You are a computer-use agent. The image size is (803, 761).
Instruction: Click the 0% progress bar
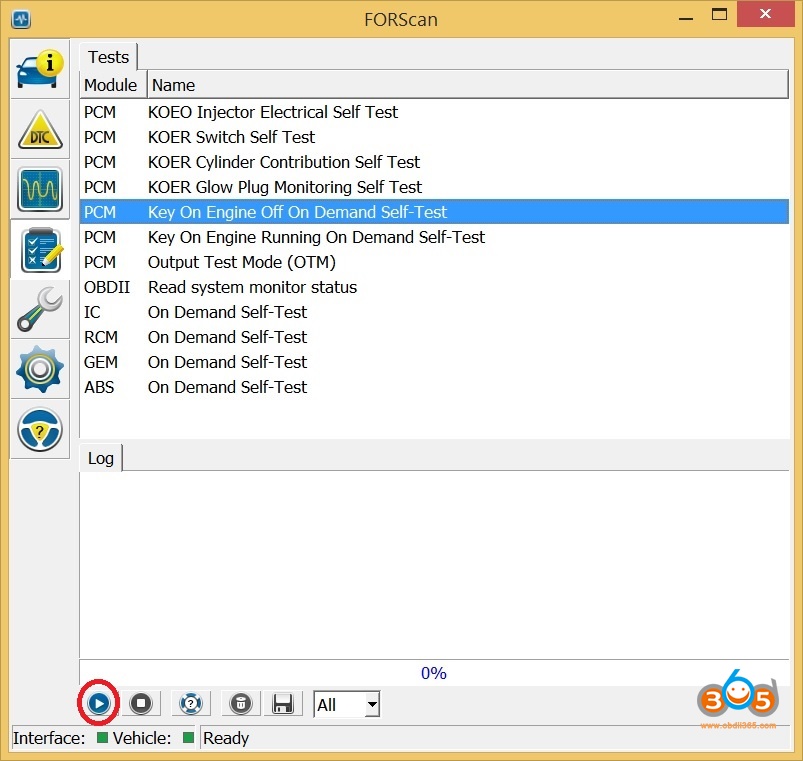(x=434, y=673)
